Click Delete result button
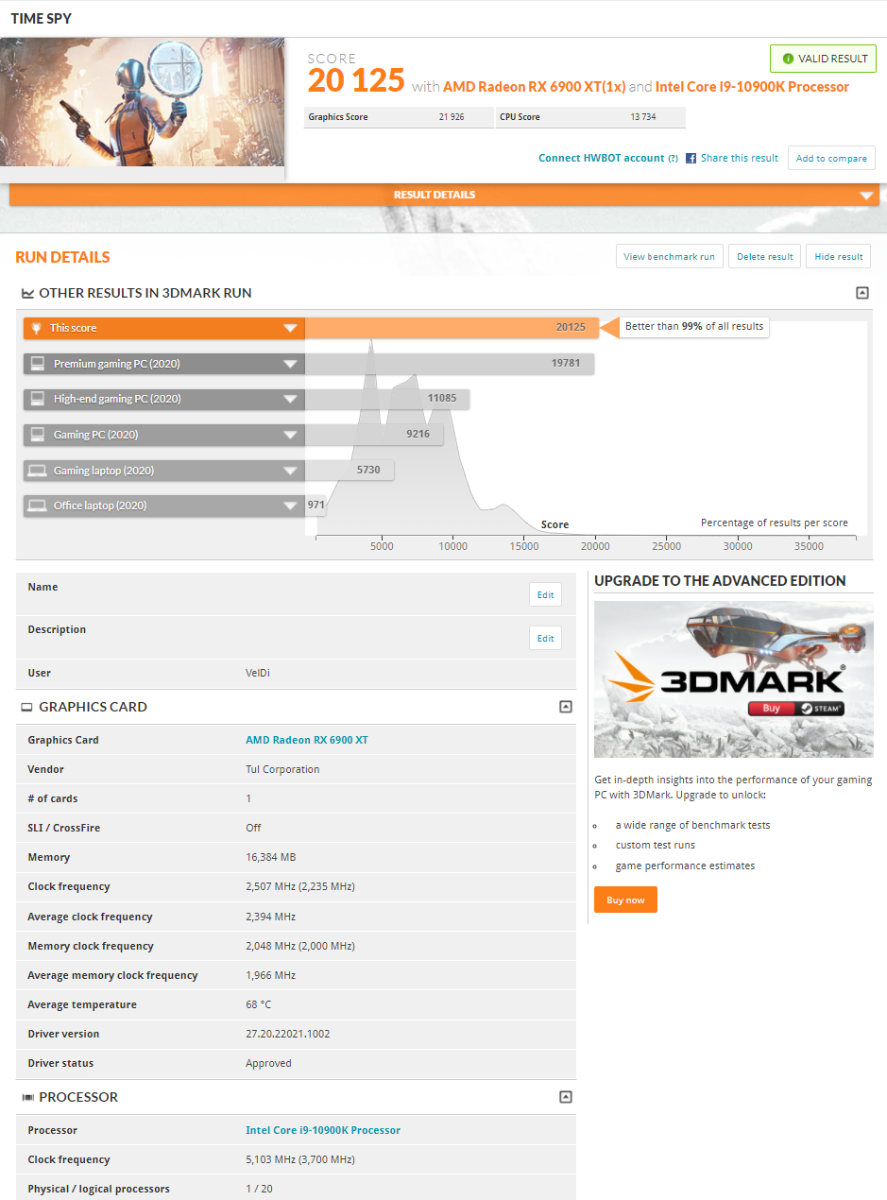The width and height of the screenshot is (887, 1200). (x=765, y=257)
